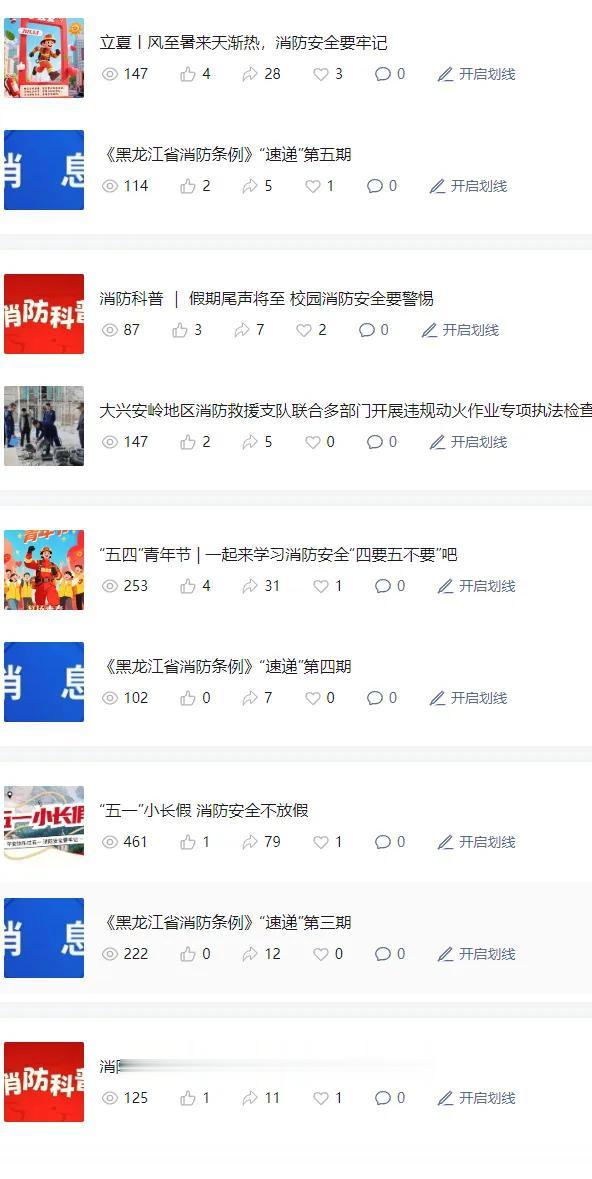592x1179 pixels.
Task: Click the firefighter cartoon thumbnail of 五四青年节 article
Action: tap(44, 570)
